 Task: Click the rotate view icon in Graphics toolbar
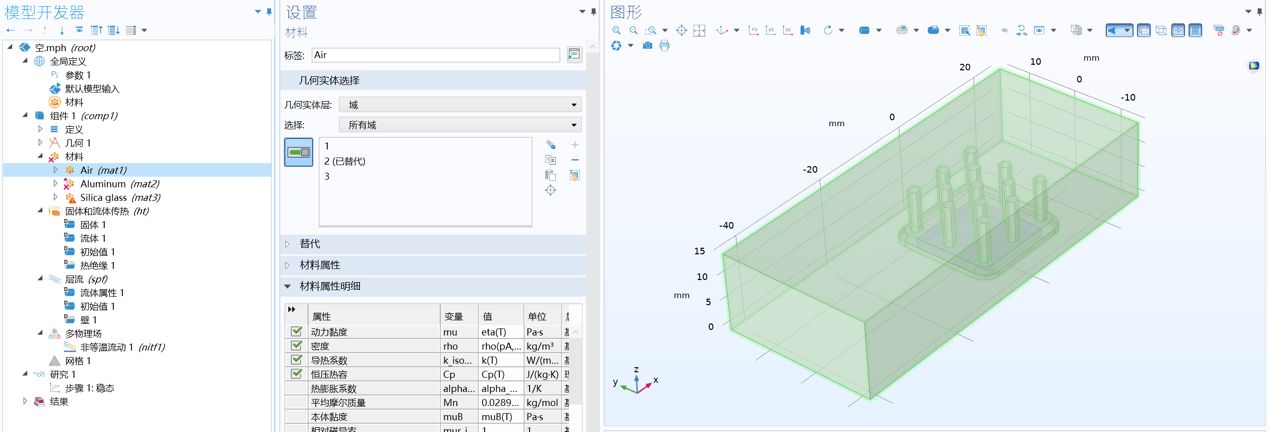coord(828,30)
